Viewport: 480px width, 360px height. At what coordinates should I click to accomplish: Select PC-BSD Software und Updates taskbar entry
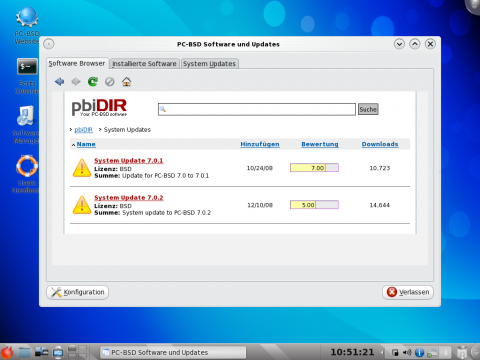173,352
